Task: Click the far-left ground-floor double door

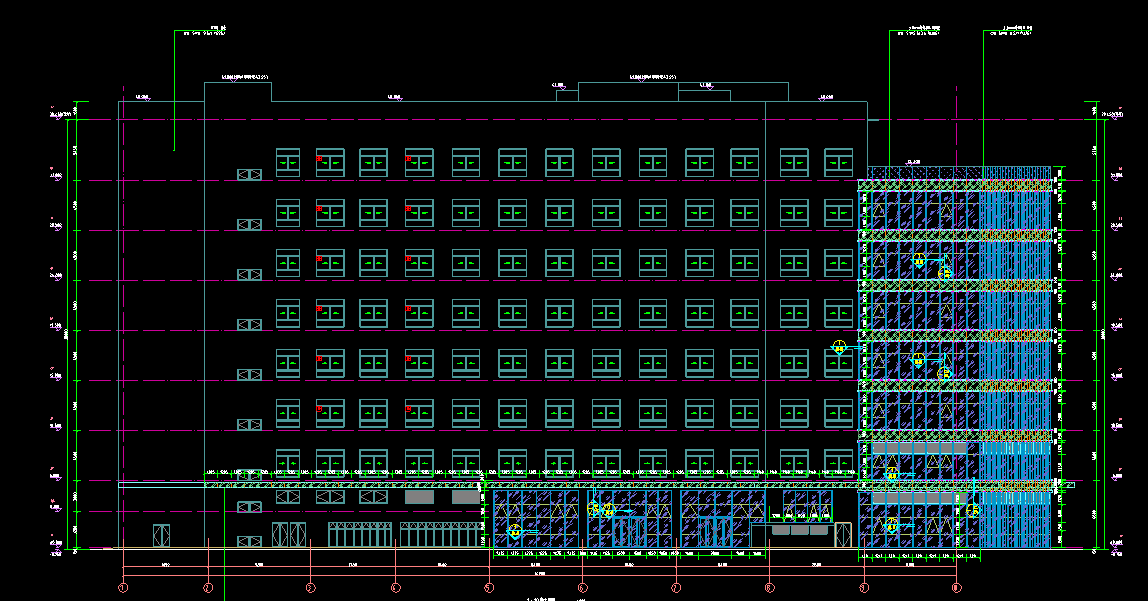Action: pyautogui.click(x=160, y=535)
